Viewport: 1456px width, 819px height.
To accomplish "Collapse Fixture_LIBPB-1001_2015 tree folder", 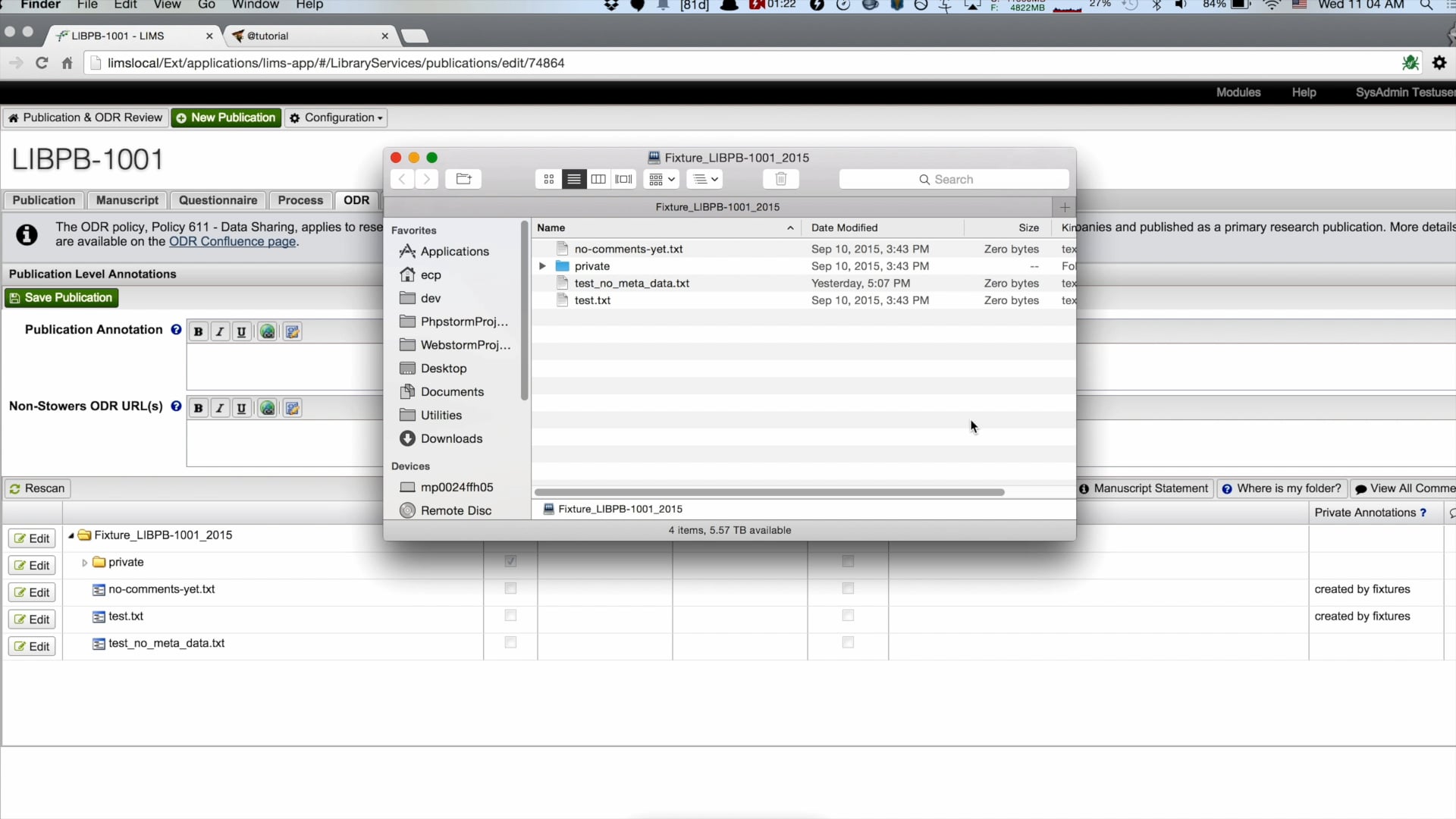I will click(71, 536).
